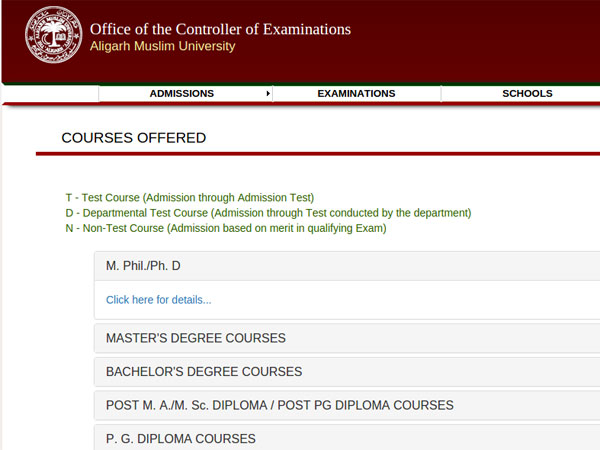
Task: Click the 'D - Departmental Test Course' legend line
Action: click(268, 213)
